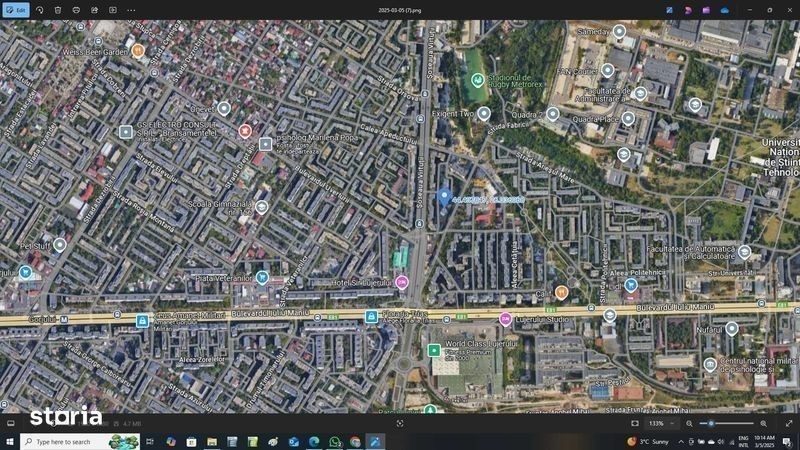
Task: Click the OneDrive cloud icon
Action: tap(724, 10)
